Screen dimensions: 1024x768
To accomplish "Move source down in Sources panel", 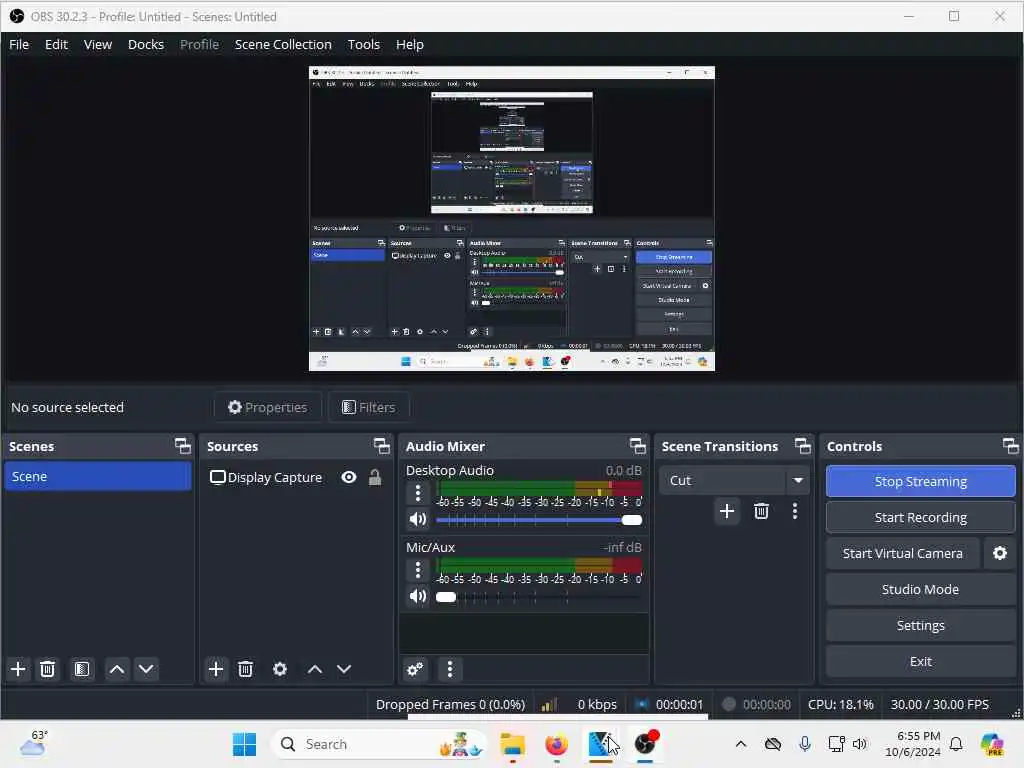I will pyautogui.click(x=344, y=669).
